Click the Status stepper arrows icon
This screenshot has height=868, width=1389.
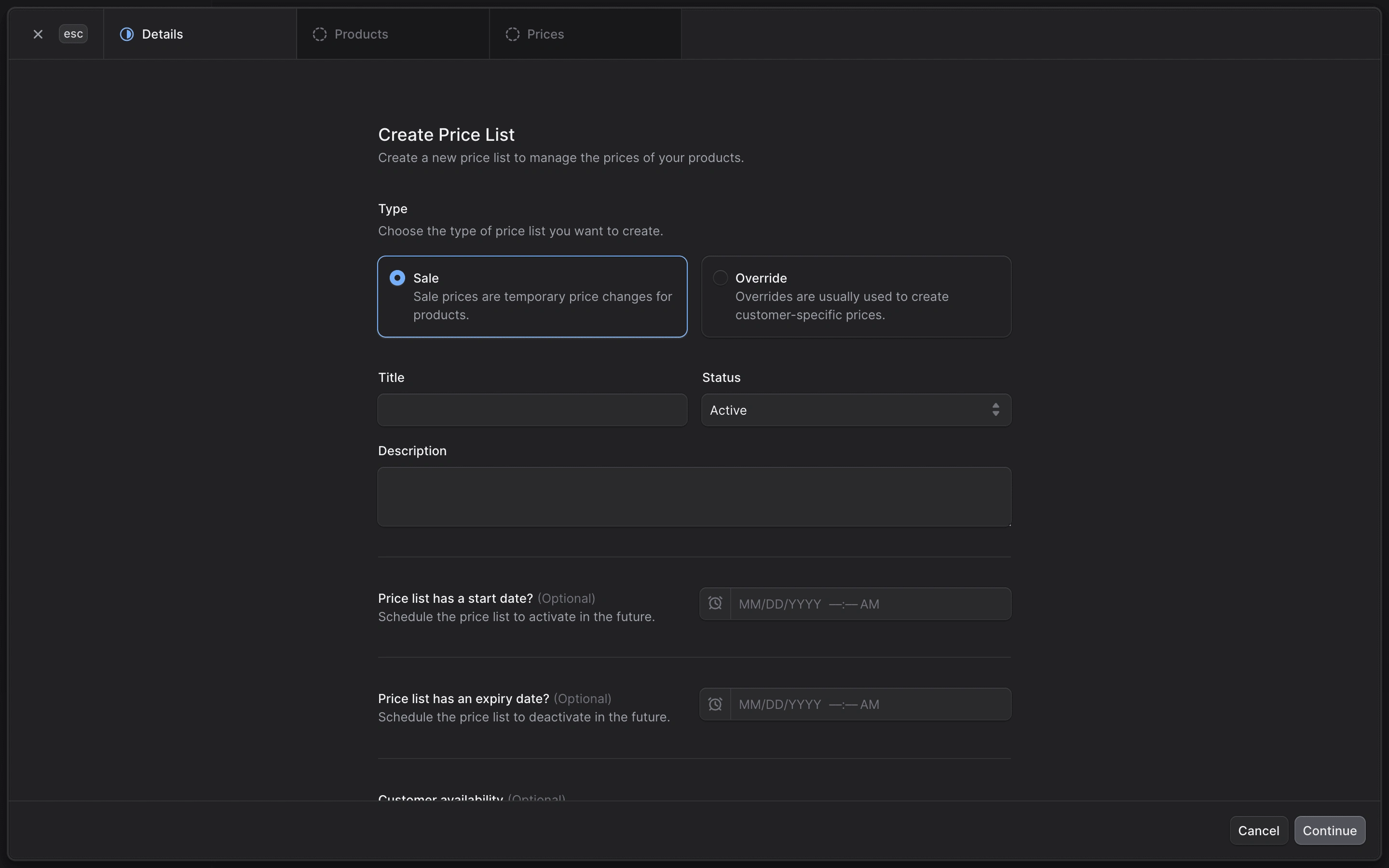coord(996,409)
